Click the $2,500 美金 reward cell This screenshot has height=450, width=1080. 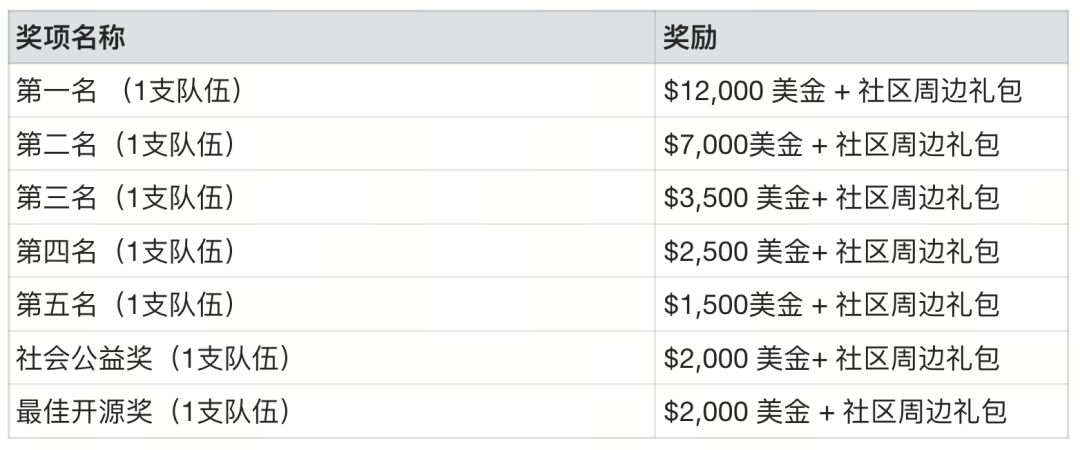(x=738, y=251)
